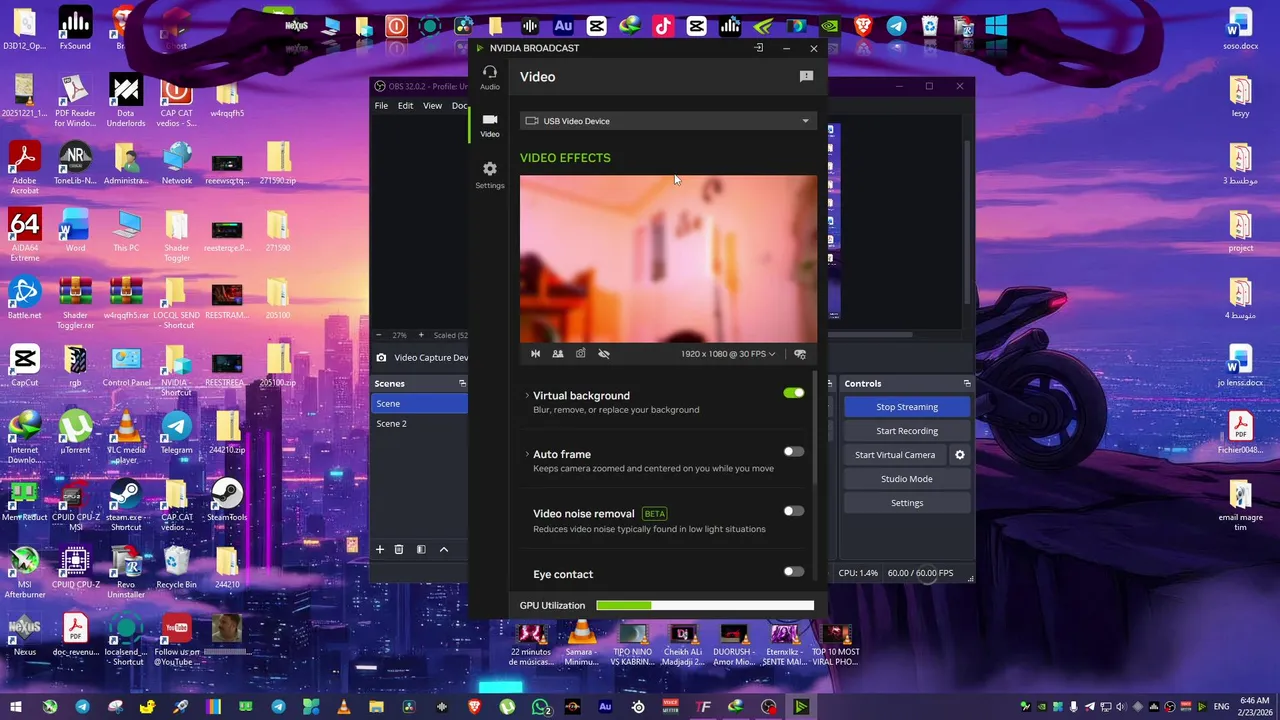1280x720 pixels.
Task: Click Start Virtual Camera in OBS
Action: pyautogui.click(x=895, y=455)
